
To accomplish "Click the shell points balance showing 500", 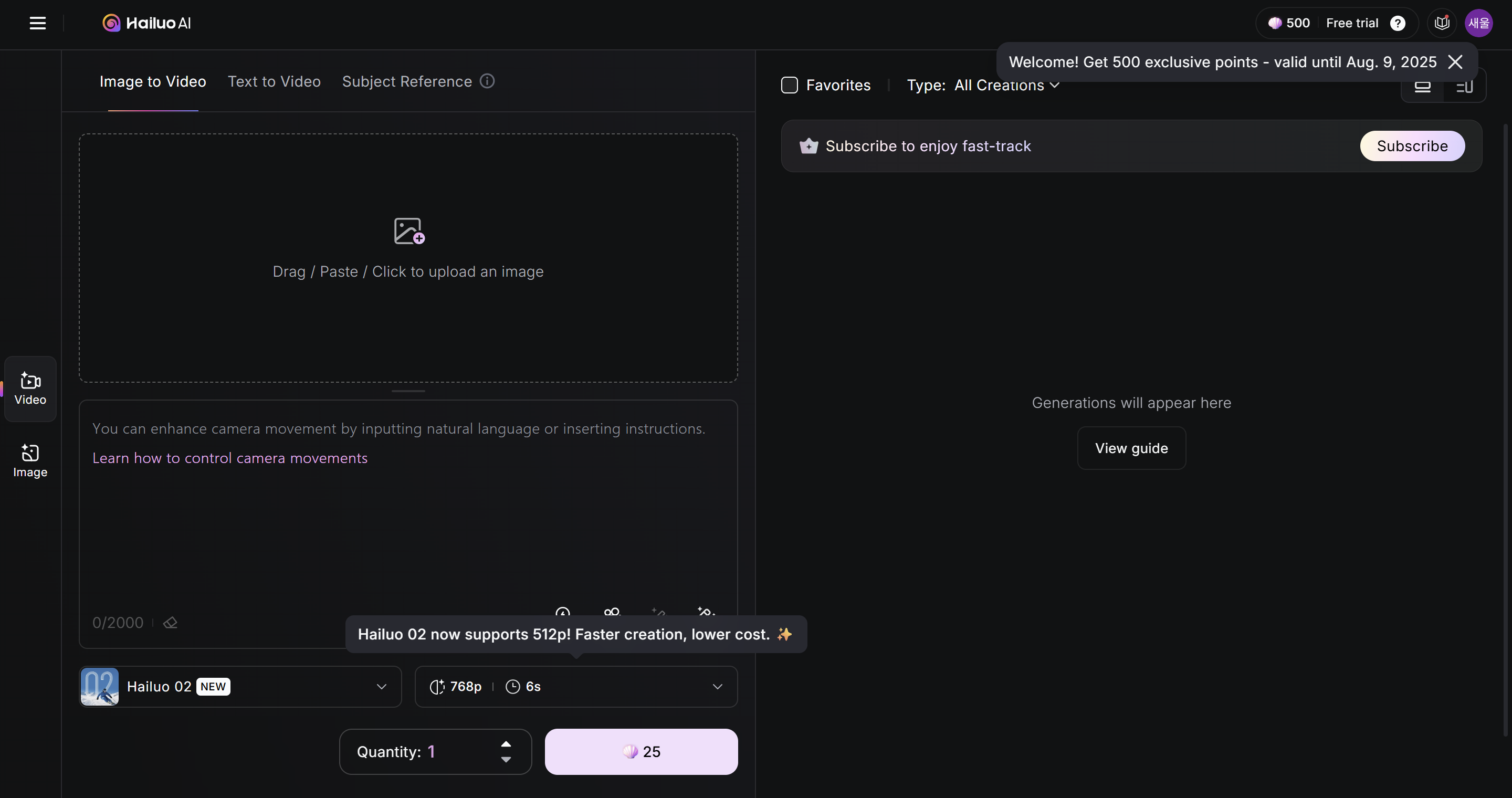I will coord(1289,24).
